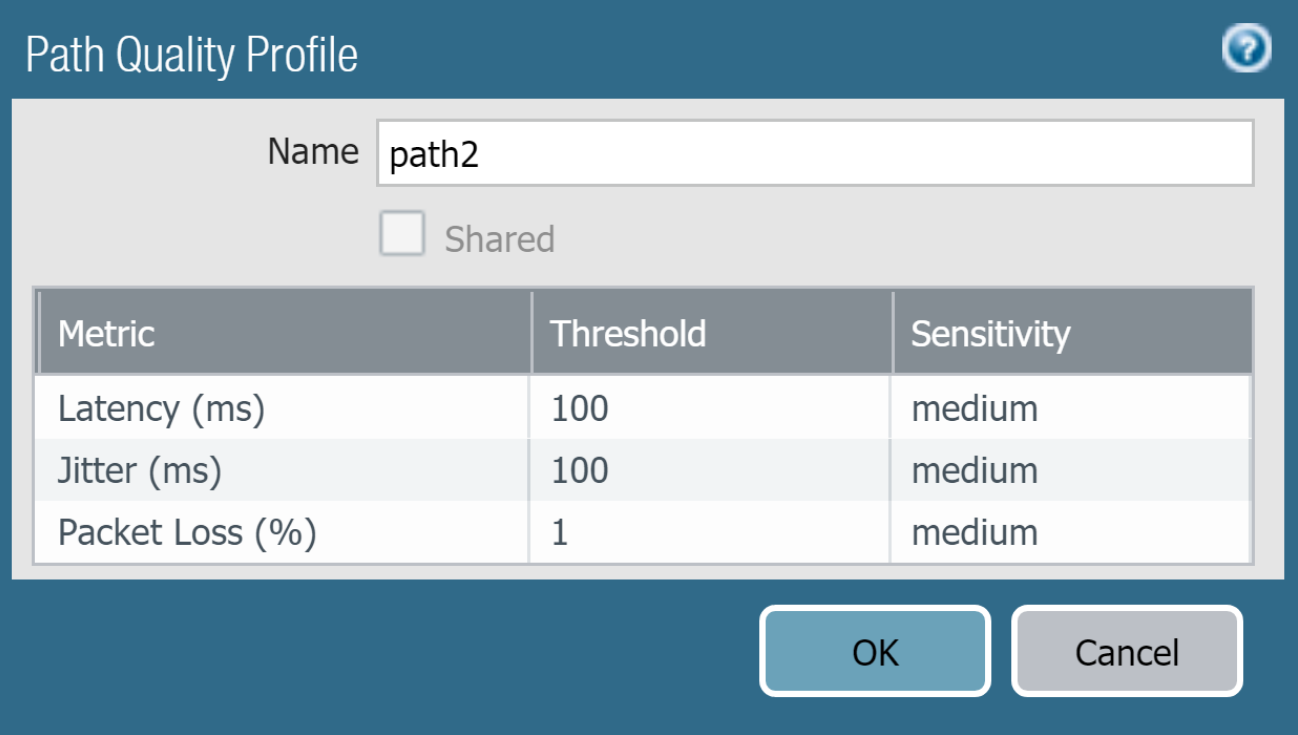Select the Metric column header
Image resolution: width=1298 pixels, height=735 pixels.
click(107, 334)
